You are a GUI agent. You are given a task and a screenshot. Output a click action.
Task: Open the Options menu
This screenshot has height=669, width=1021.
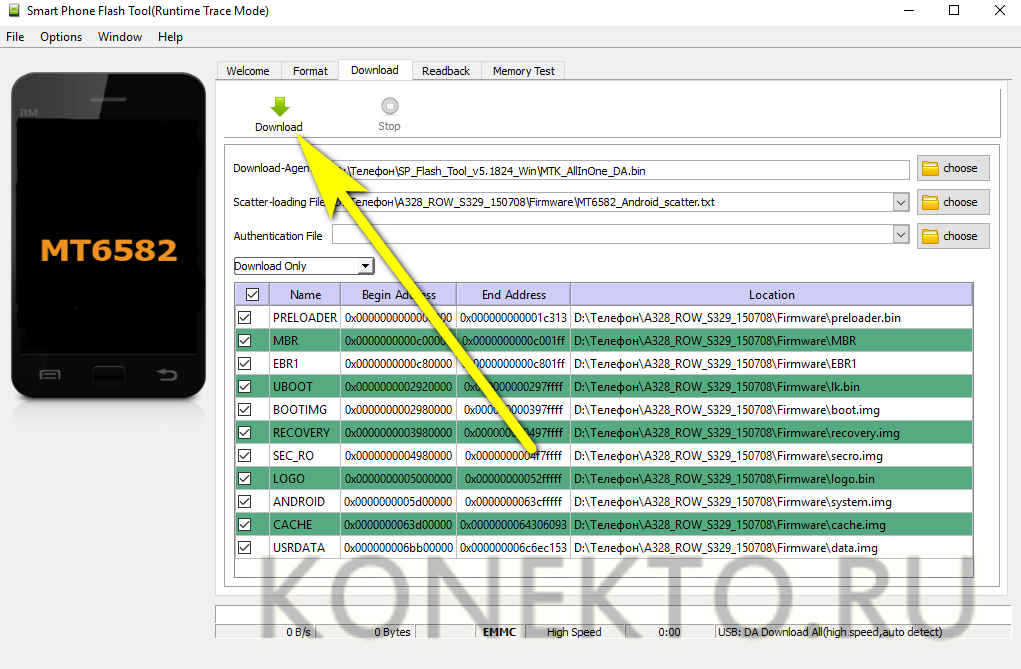pos(61,37)
